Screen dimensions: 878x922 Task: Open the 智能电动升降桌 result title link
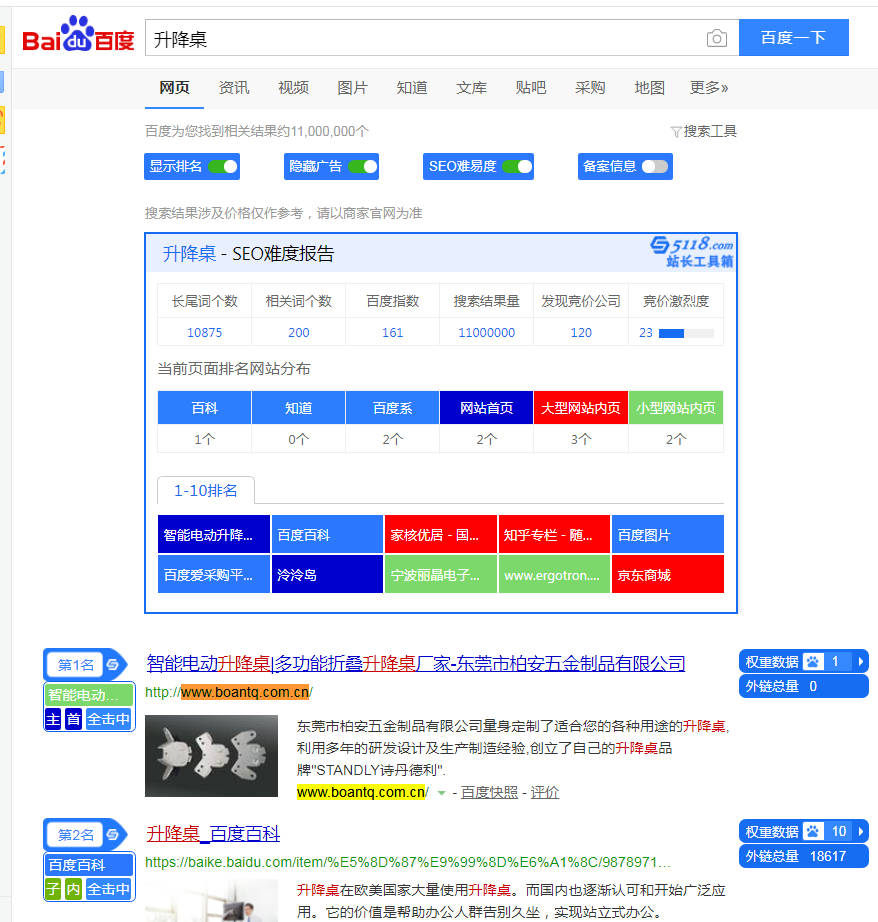[416, 664]
